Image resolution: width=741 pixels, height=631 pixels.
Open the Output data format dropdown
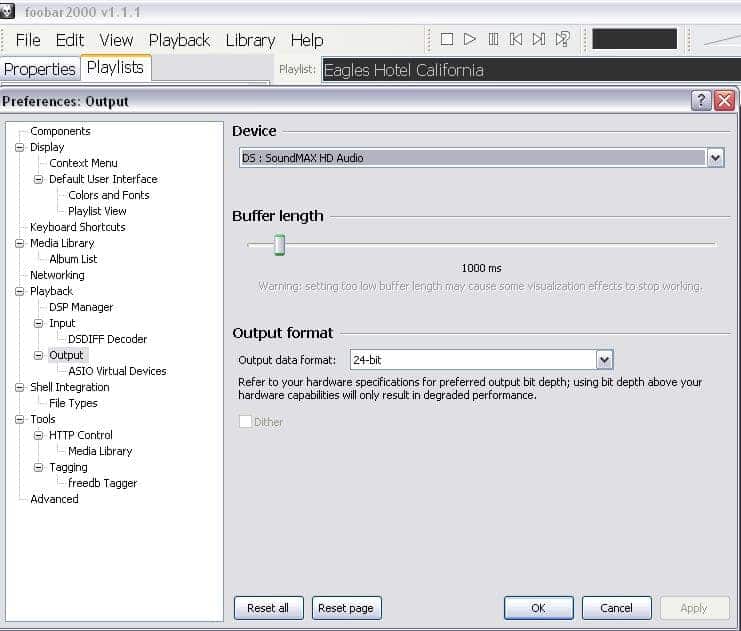coord(604,360)
